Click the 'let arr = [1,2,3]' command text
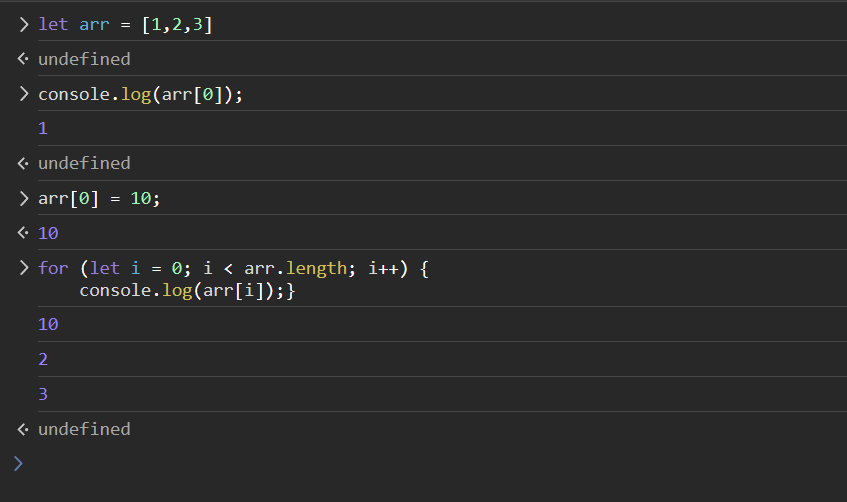The height and width of the screenshot is (502, 847). 125,25
